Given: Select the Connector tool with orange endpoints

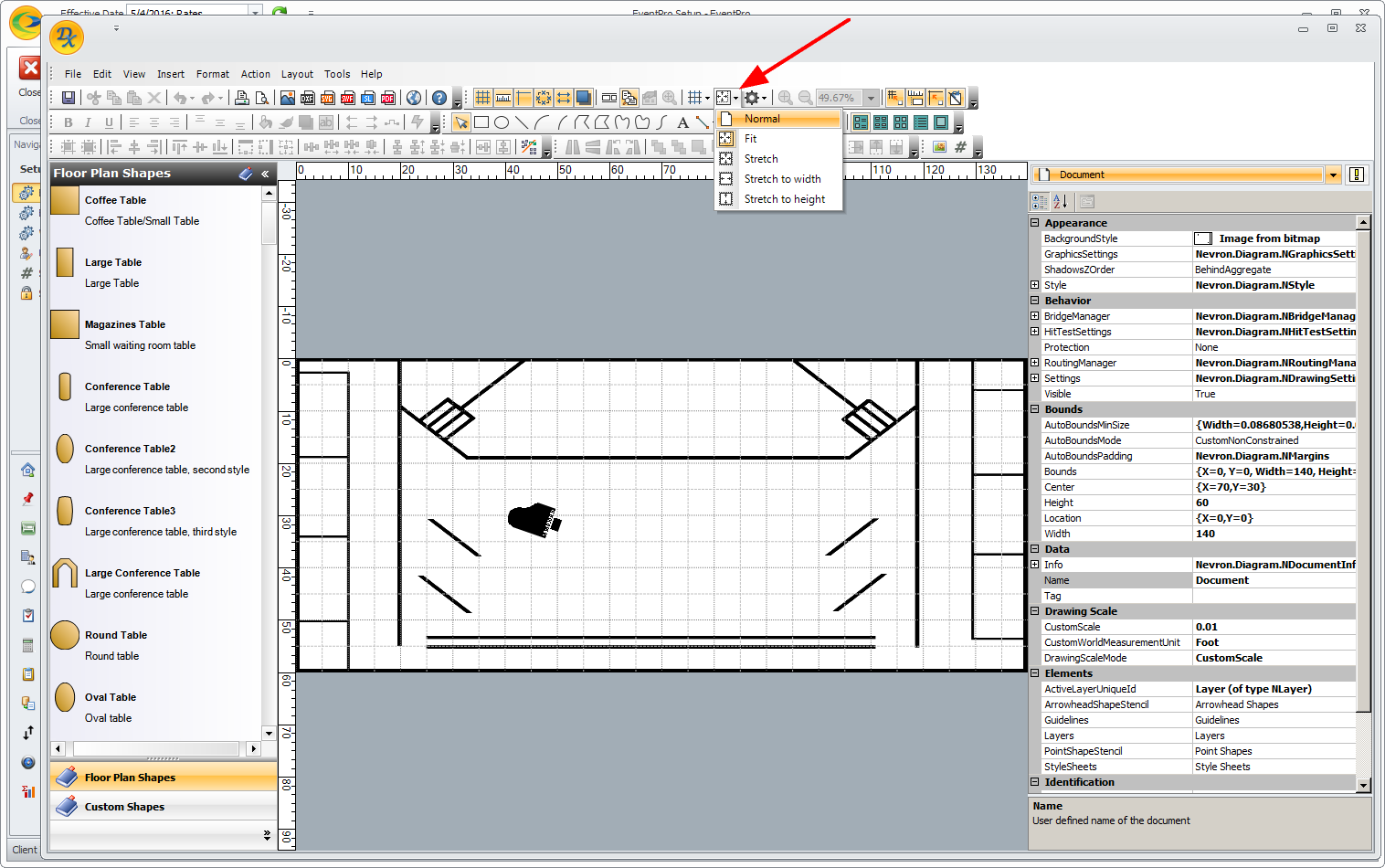Looking at the screenshot, I should tap(702, 122).
